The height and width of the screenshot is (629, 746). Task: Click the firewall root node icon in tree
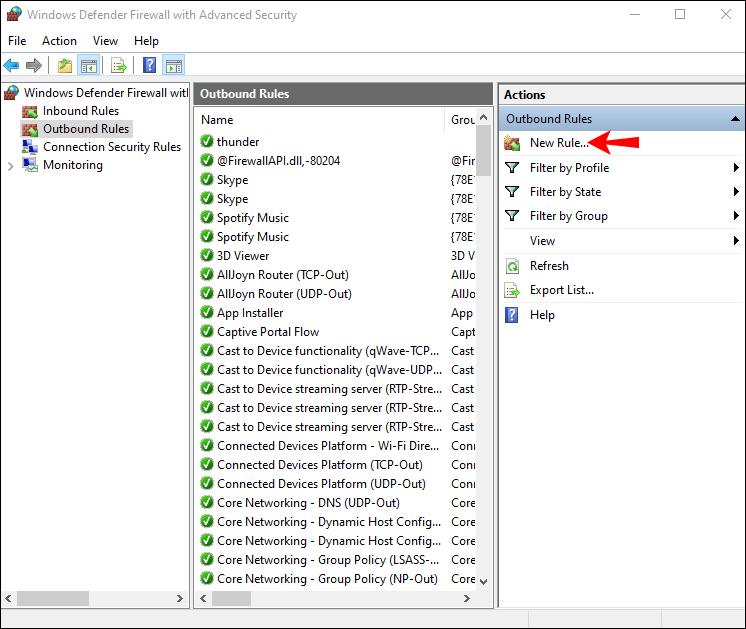(11, 93)
